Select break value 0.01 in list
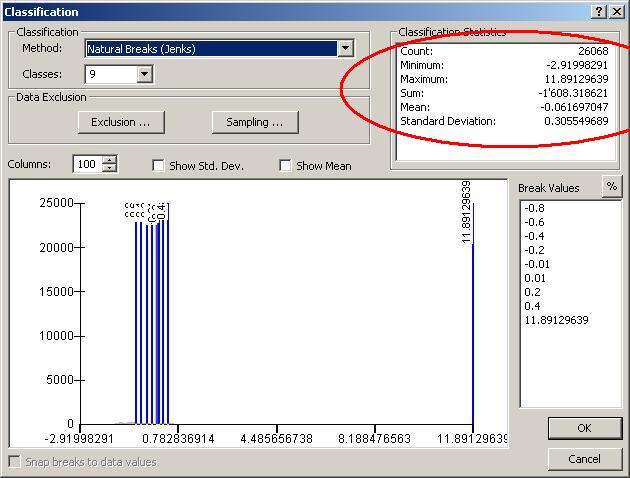 click(535, 278)
